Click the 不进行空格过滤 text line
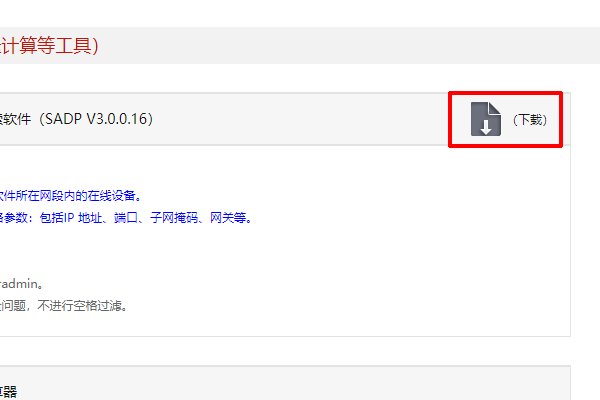This screenshot has width=600, height=400. (80, 306)
